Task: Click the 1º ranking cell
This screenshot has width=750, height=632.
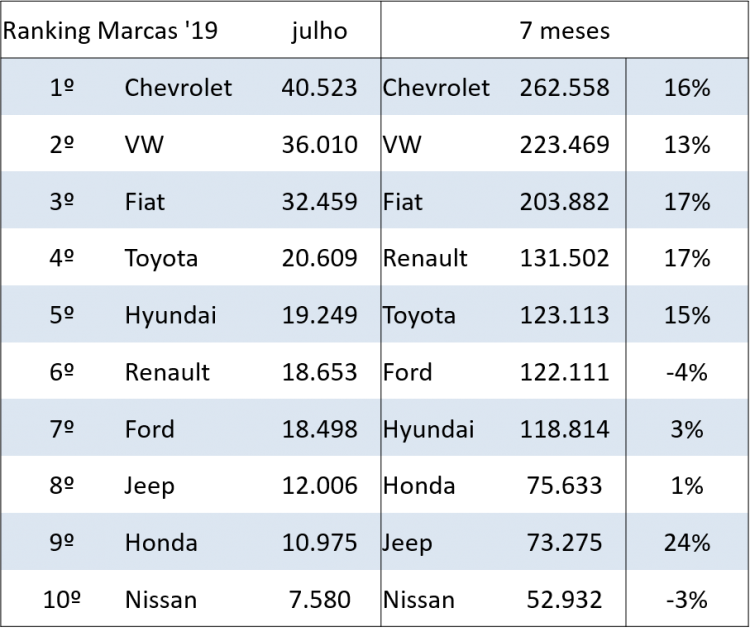Action: pos(62,87)
